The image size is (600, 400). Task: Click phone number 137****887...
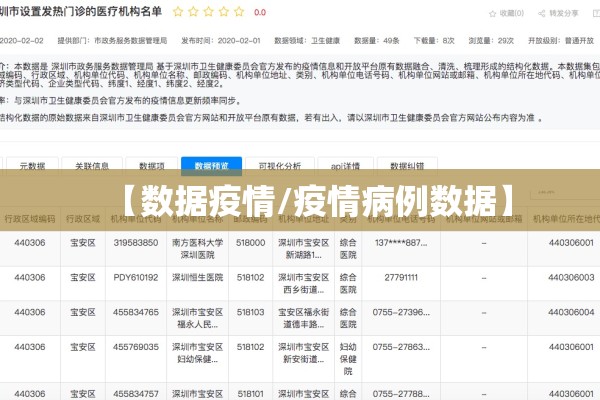pyautogui.click(x=401, y=243)
